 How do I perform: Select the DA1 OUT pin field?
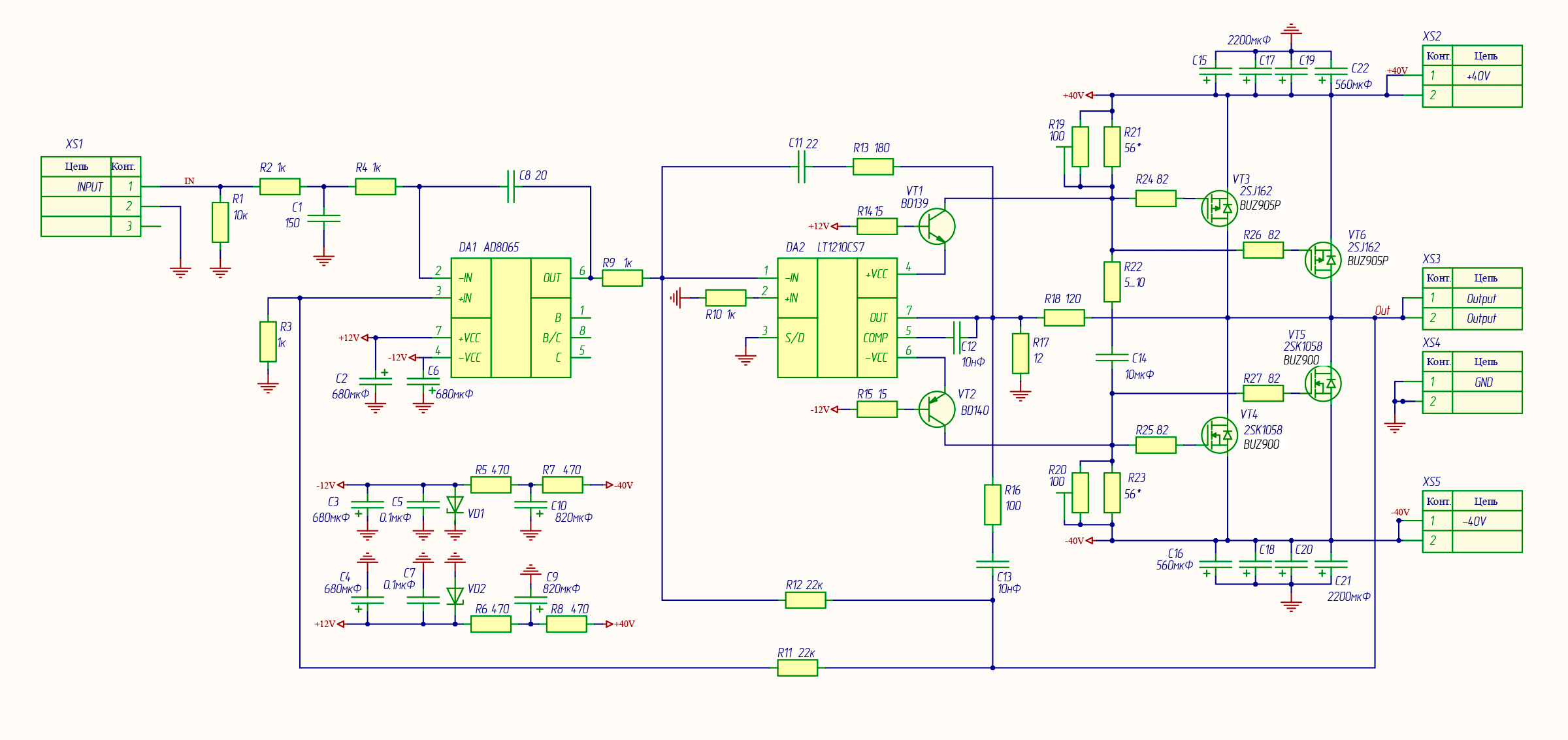pyautogui.click(x=551, y=278)
